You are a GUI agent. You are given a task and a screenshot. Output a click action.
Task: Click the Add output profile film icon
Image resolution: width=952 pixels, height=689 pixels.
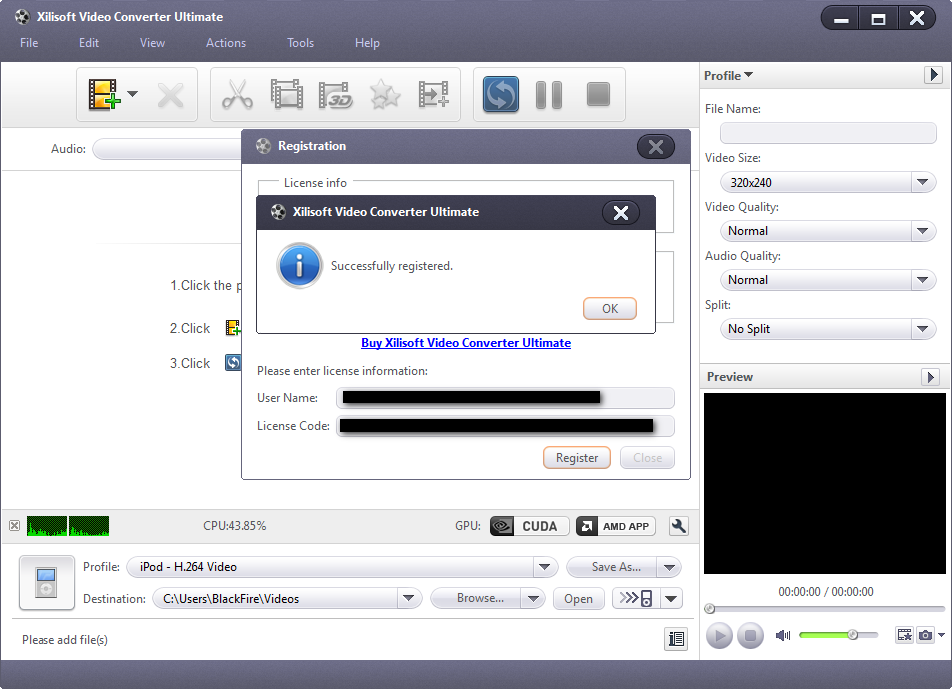coord(434,95)
